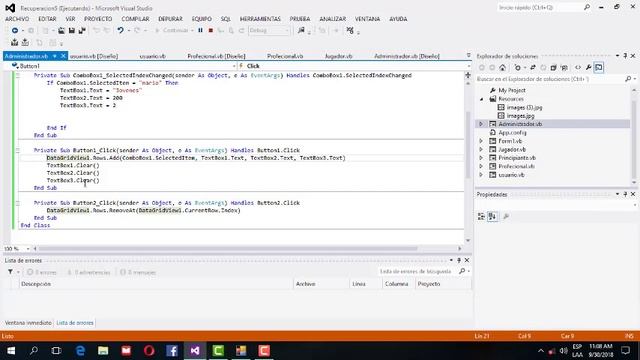Click the Categorized view icon in Propiedades
Image resolution: width=640 pixels, height=360 pixels.
click(x=482, y=216)
